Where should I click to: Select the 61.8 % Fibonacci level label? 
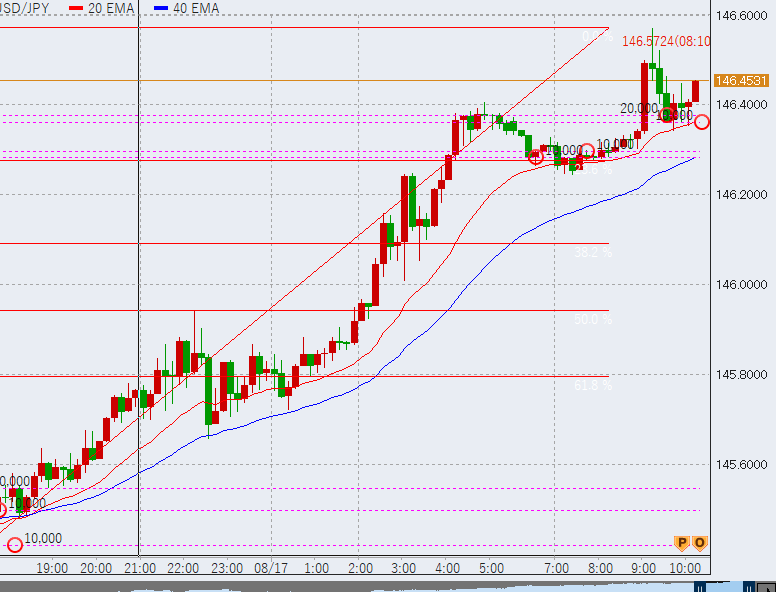coord(593,385)
